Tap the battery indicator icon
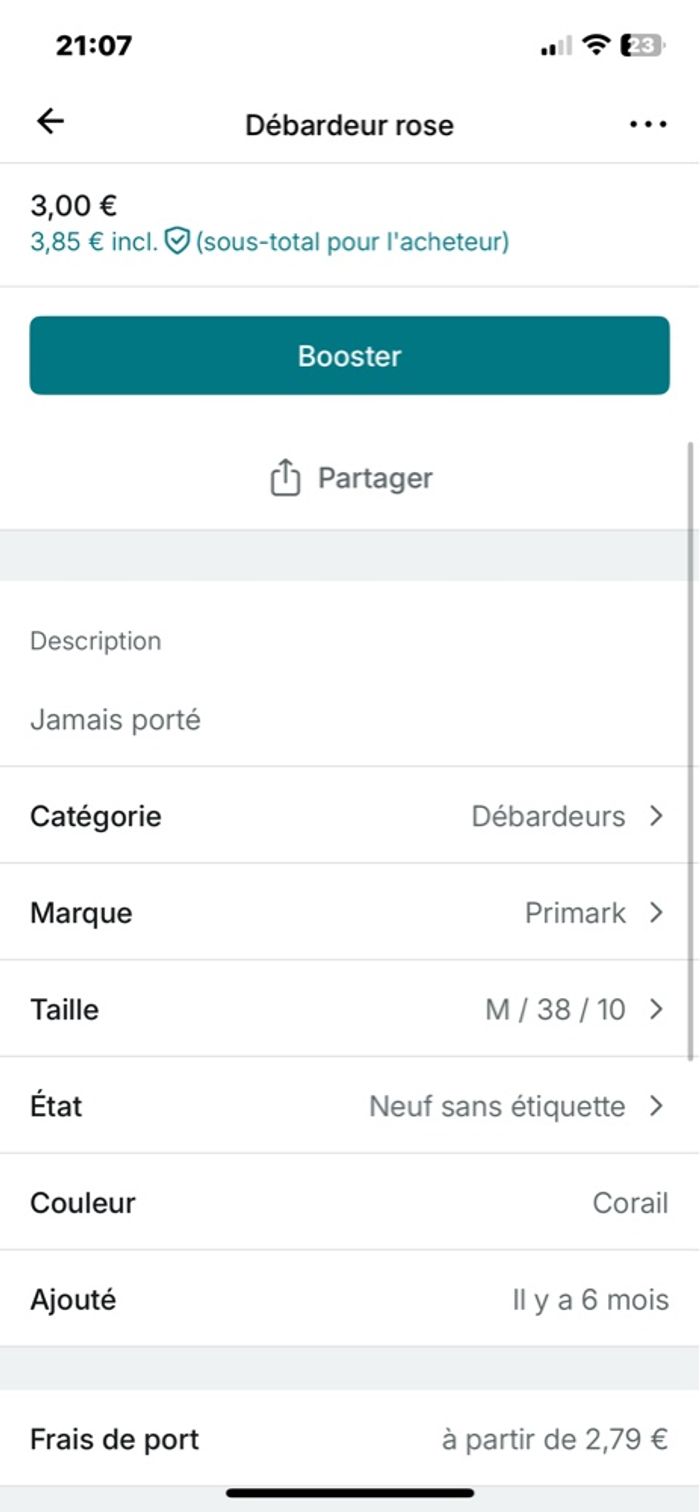700x1512 pixels. [x=642, y=45]
